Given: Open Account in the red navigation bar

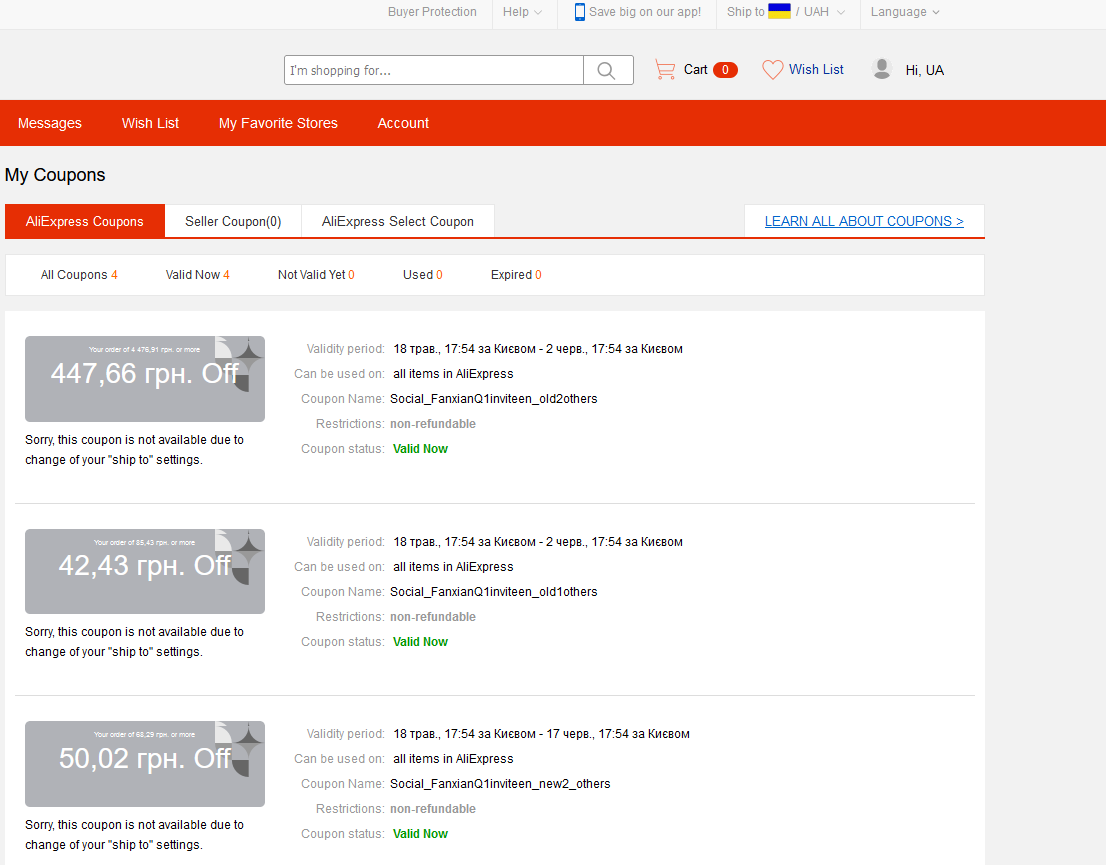Looking at the screenshot, I should 403,123.
